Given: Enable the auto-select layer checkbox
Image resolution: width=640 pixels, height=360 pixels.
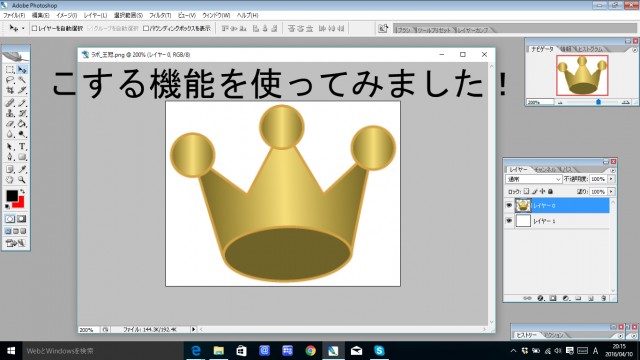Looking at the screenshot, I should 34,28.
